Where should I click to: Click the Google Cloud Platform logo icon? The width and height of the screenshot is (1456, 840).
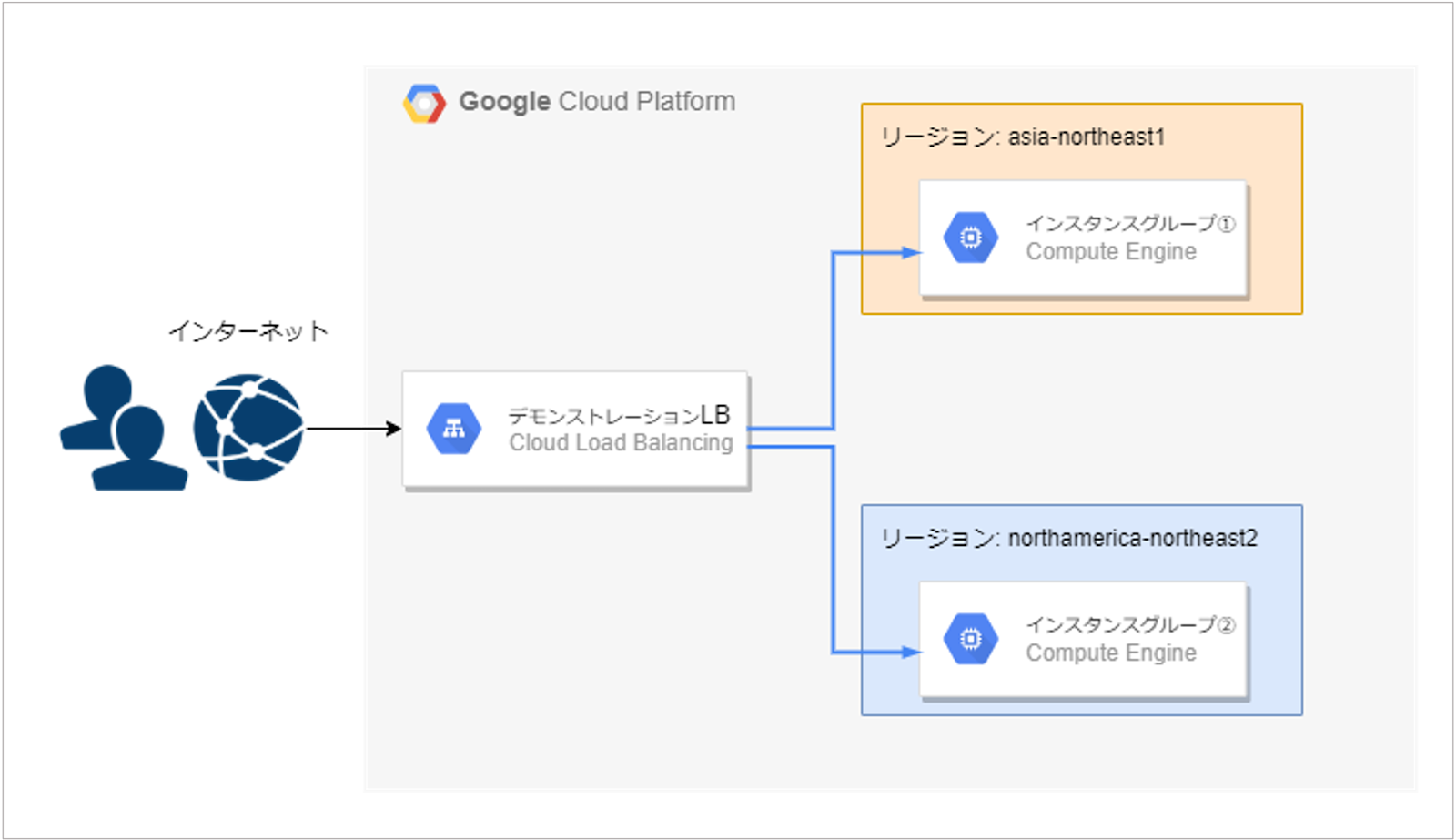[x=424, y=103]
